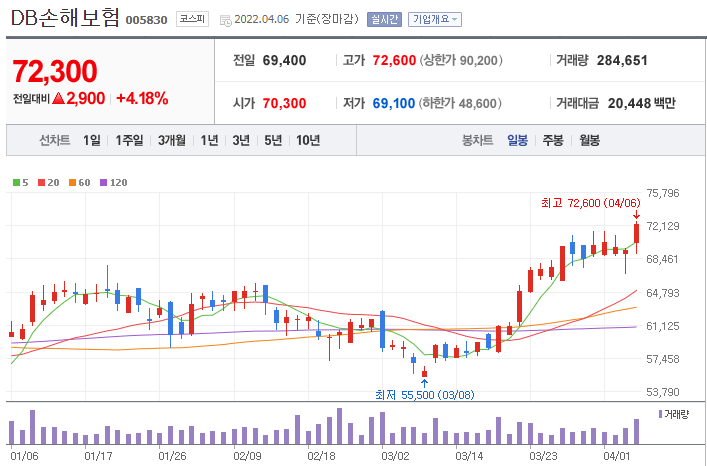Click the 코스피 market badge
Screen dimensions: 707x466
[193, 19]
